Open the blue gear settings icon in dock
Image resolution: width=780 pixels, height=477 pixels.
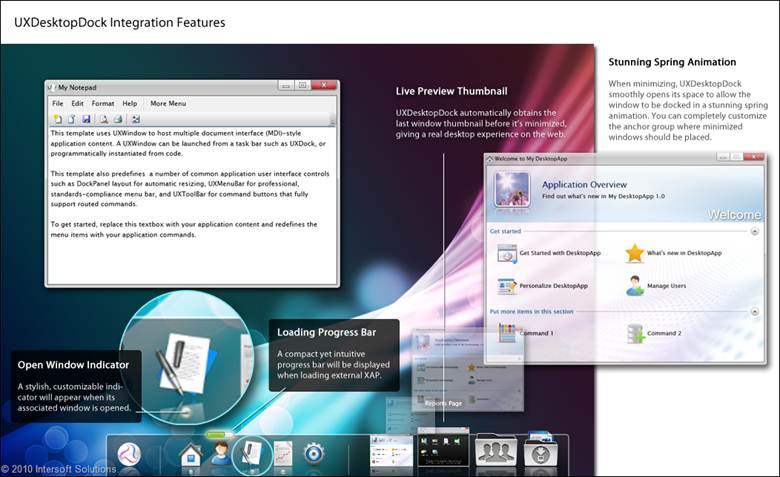point(314,454)
